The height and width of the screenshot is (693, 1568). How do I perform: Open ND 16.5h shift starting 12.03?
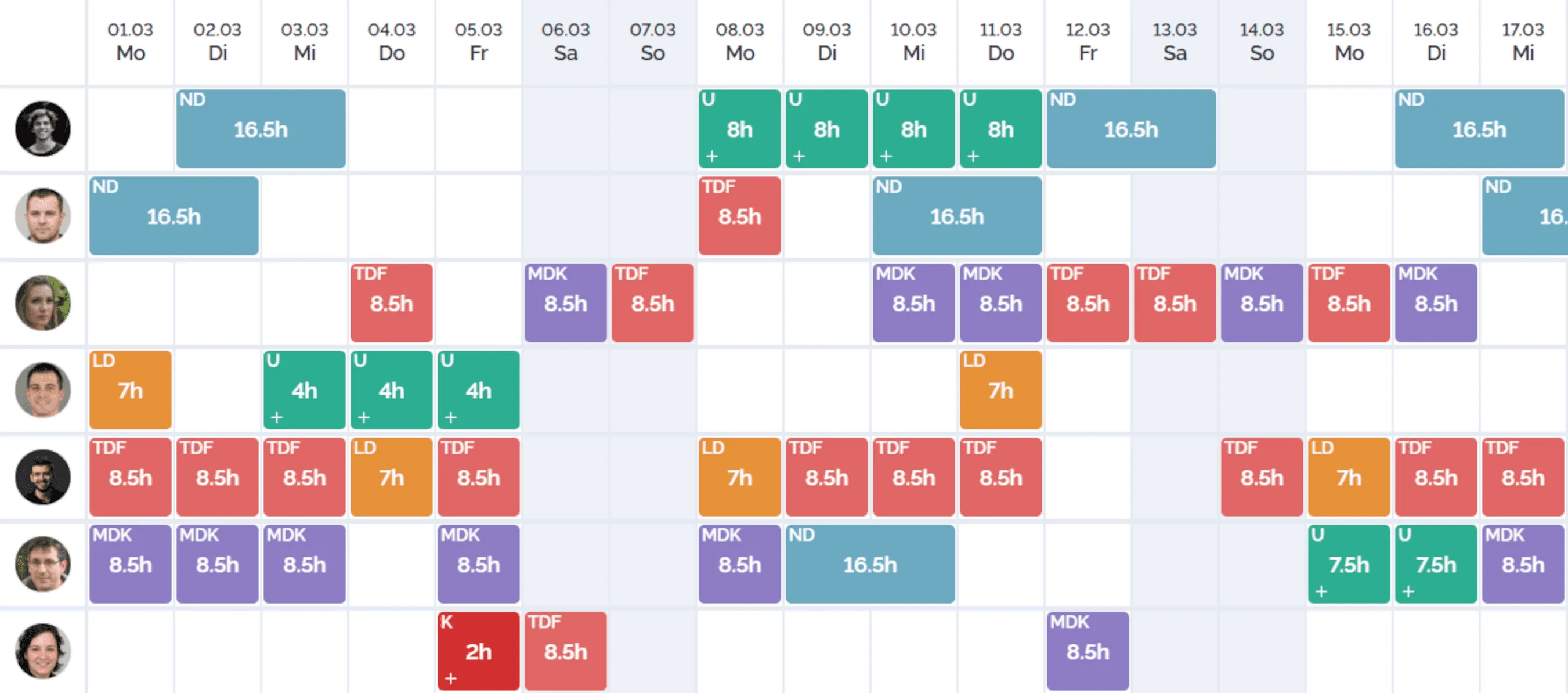[x=1131, y=128]
